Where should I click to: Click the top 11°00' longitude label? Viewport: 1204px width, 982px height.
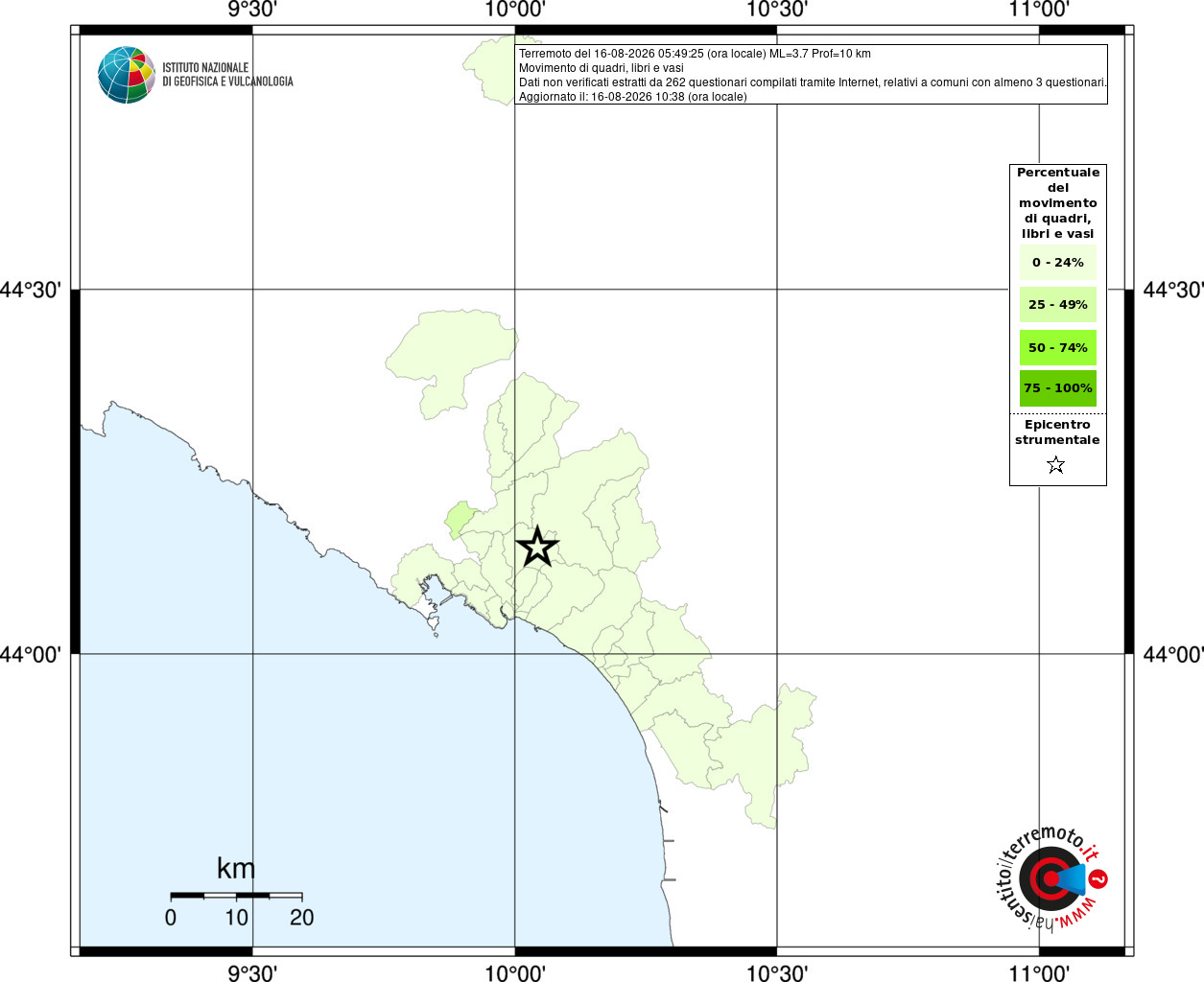click(x=1039, y=10)
